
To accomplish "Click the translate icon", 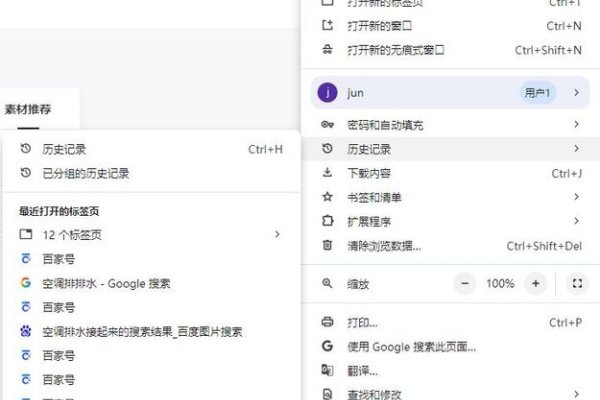I will [x=327, y=370].
